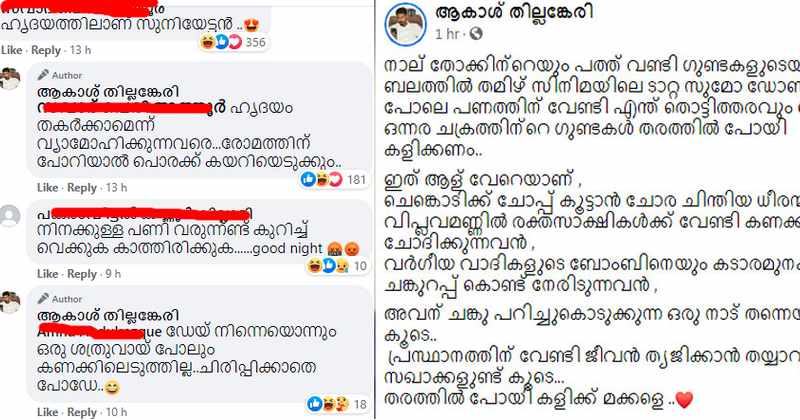The width and height of the screenshot is (800, 420).
Task: Open the grey default avatar of commenter
Action: pyautogui.click(x=10, y=216)
